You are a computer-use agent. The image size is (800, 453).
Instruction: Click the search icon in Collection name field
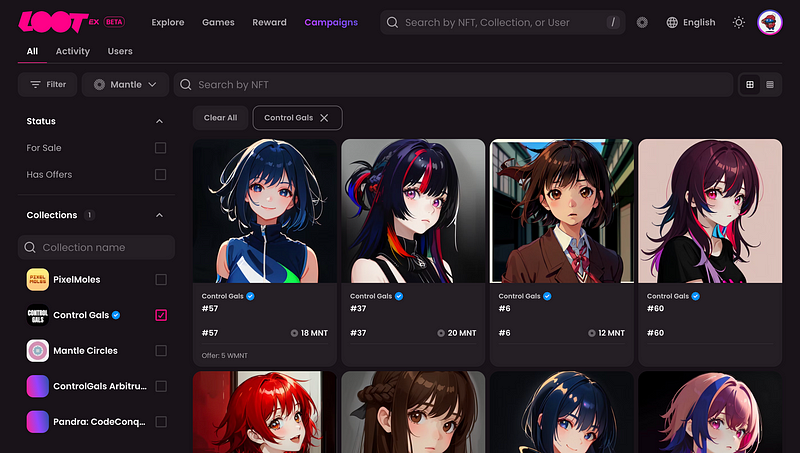tap(30, 247)
